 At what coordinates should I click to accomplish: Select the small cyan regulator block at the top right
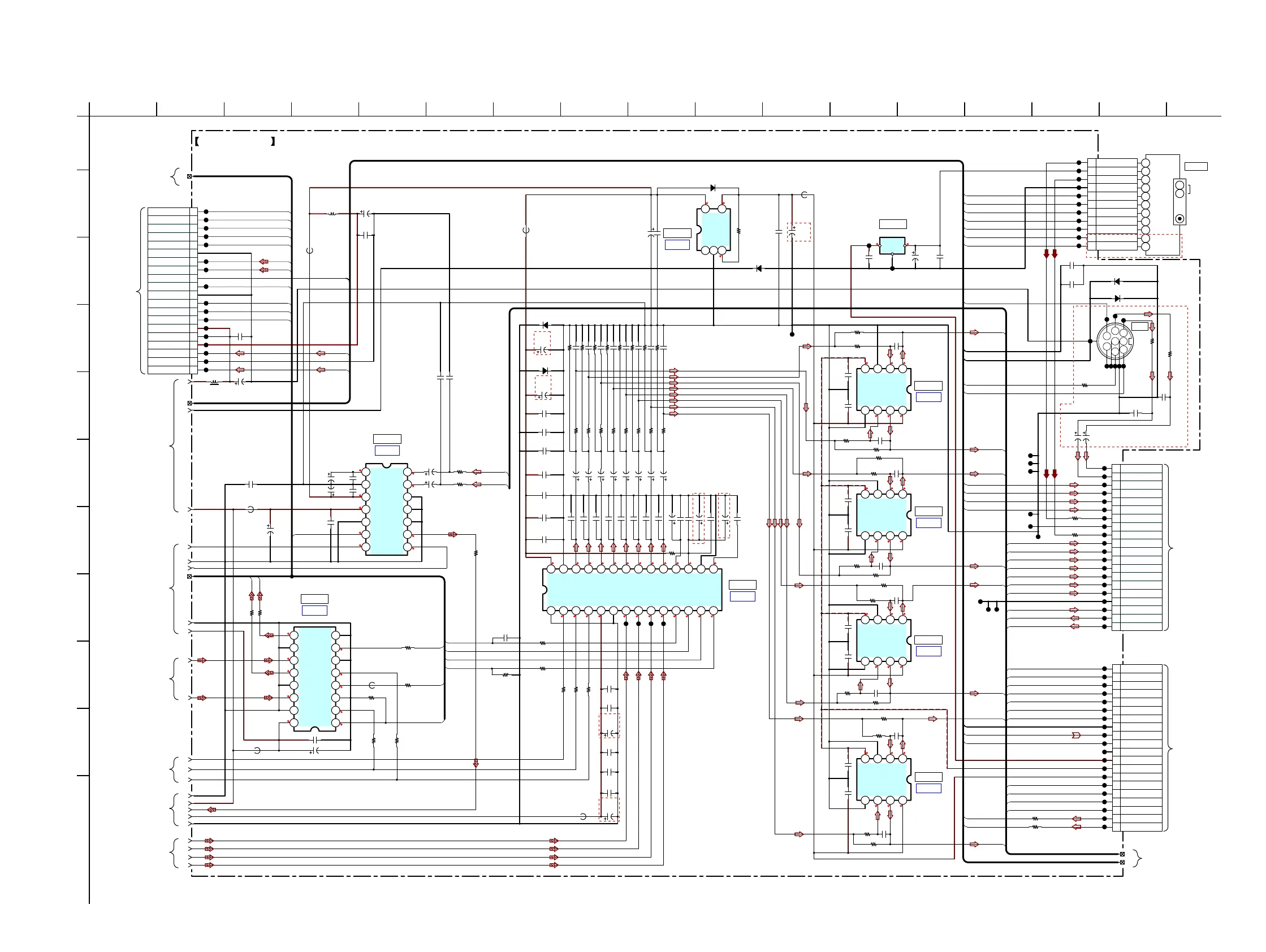(892, 246)
